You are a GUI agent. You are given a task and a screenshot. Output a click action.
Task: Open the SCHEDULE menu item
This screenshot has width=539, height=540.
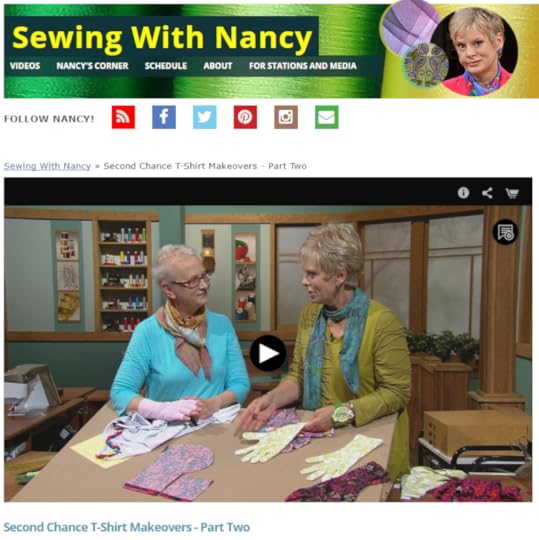click(x=166, y=66)
